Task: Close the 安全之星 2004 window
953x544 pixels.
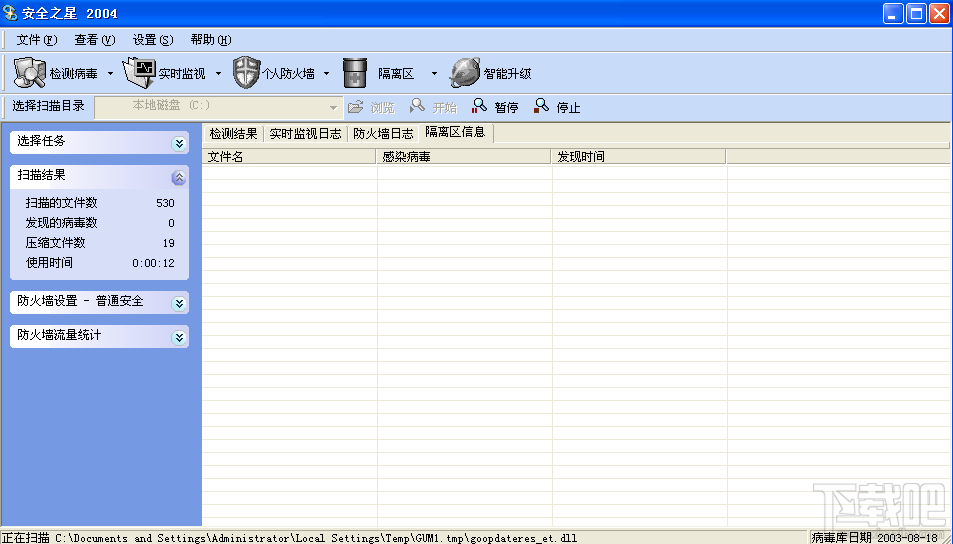Action: [940, 13]
